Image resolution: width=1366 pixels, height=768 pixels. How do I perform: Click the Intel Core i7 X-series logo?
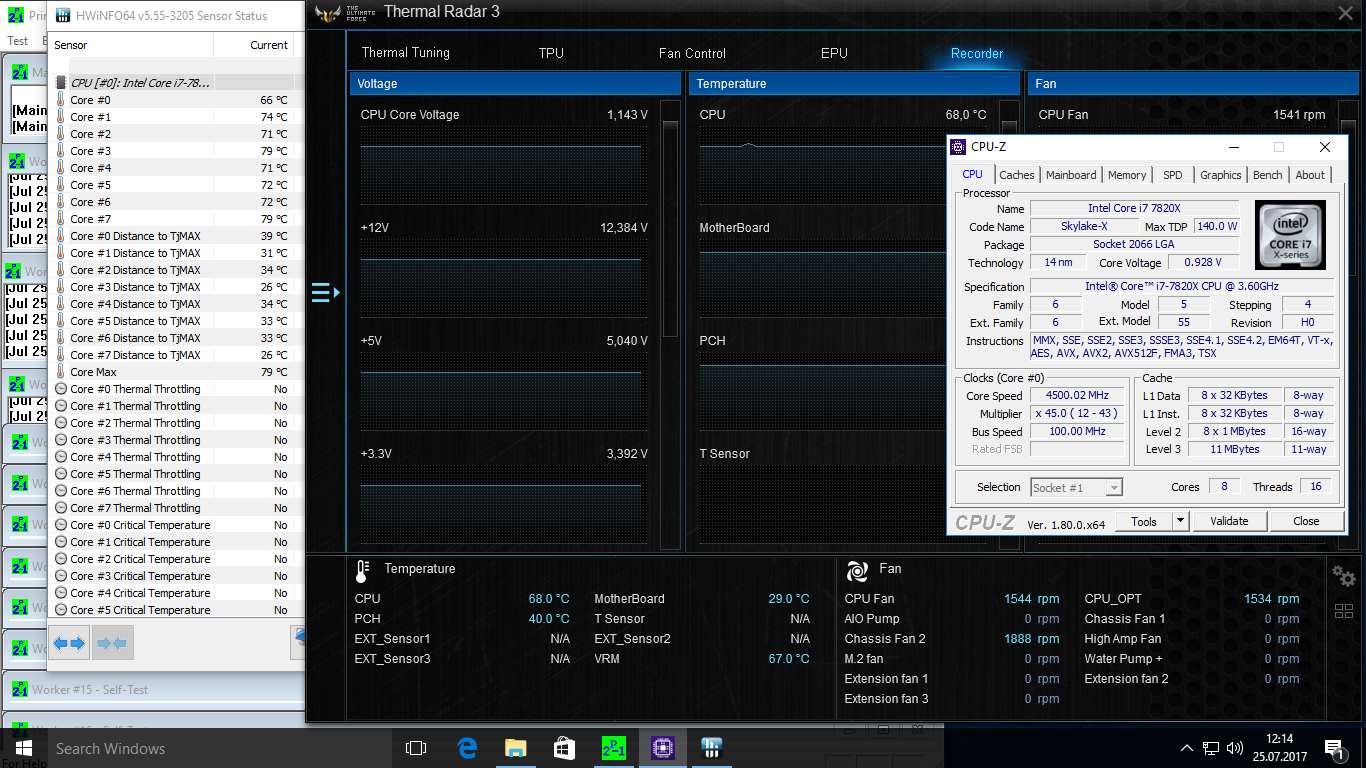click(1290, 234)
